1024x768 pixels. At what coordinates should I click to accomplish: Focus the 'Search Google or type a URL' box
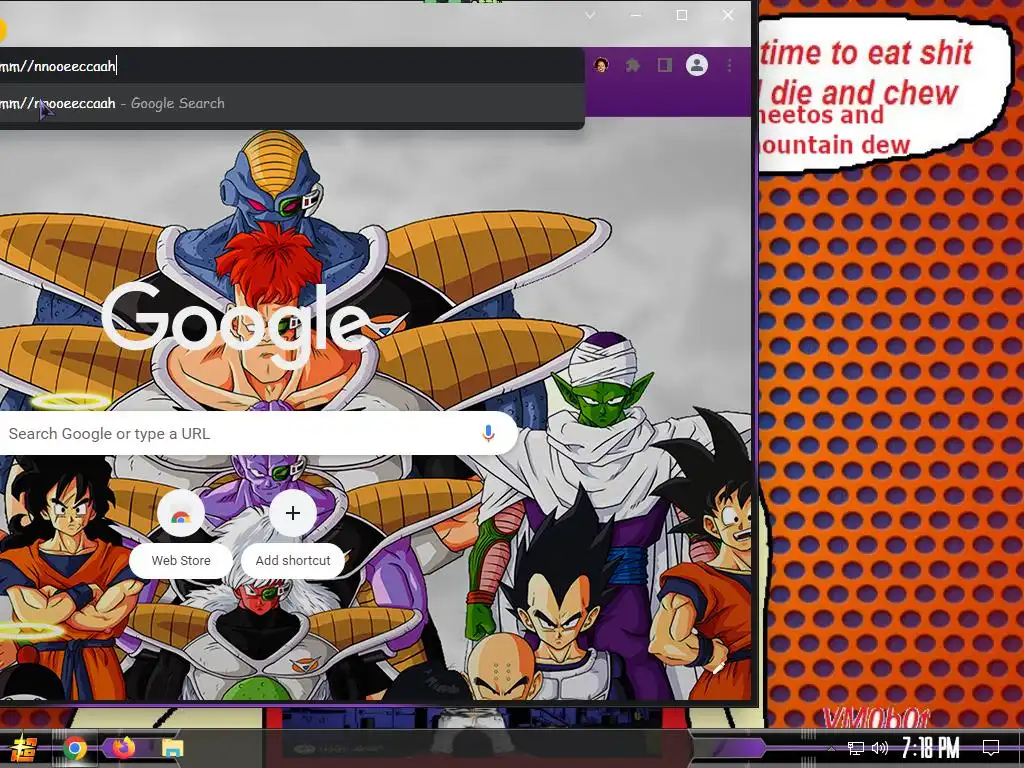[258, 434]
